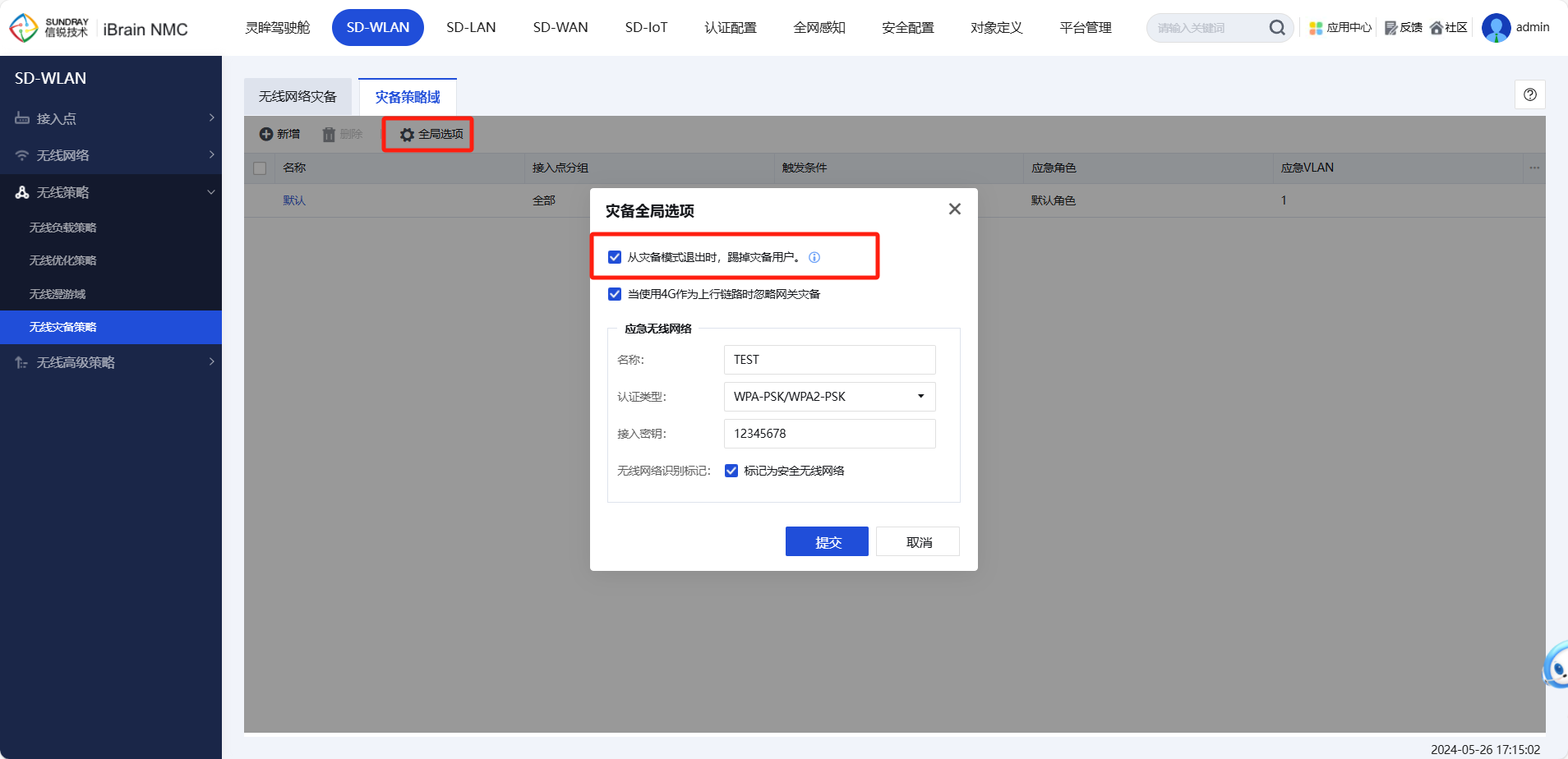The height and width of the screenshot is (759, 1568).
Task: Expand the 无线高级策略 sidebar menu
Action: pyautogui.click(x=111, y=362)
